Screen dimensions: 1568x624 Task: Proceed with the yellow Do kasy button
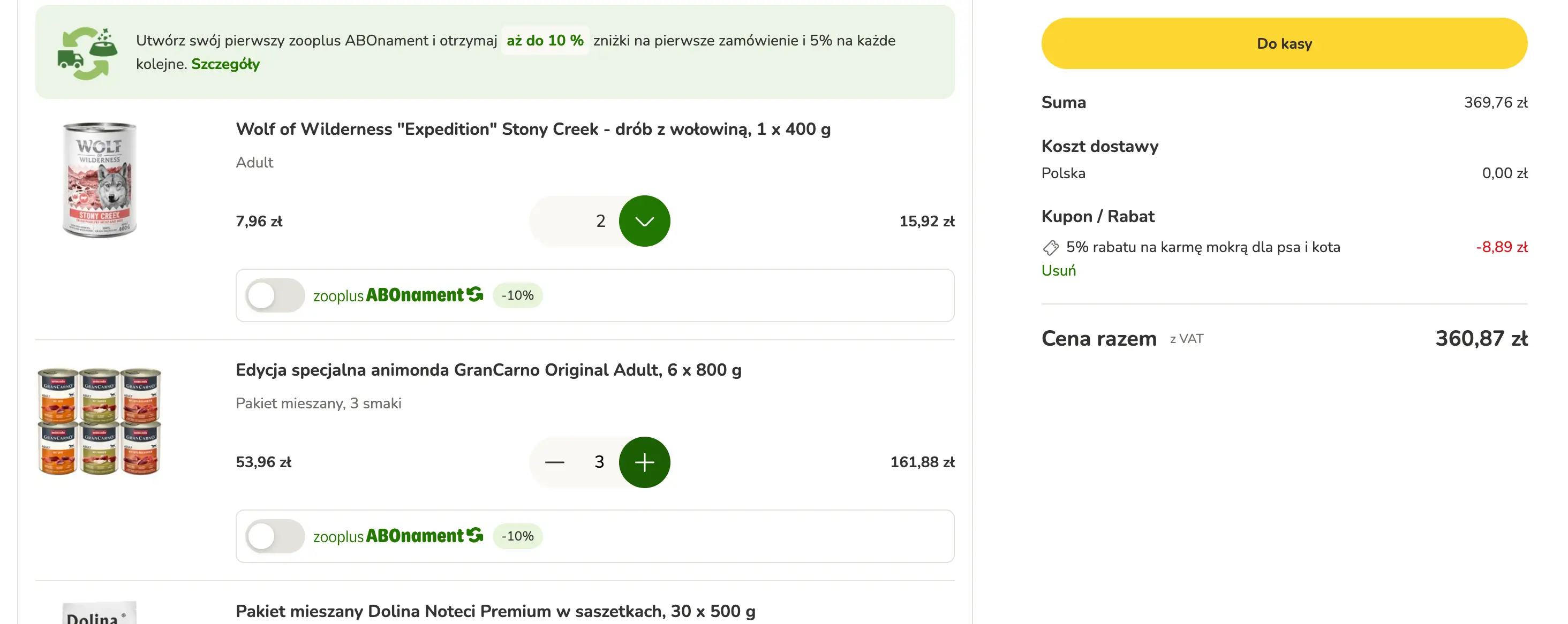(x=1284, y=44)
